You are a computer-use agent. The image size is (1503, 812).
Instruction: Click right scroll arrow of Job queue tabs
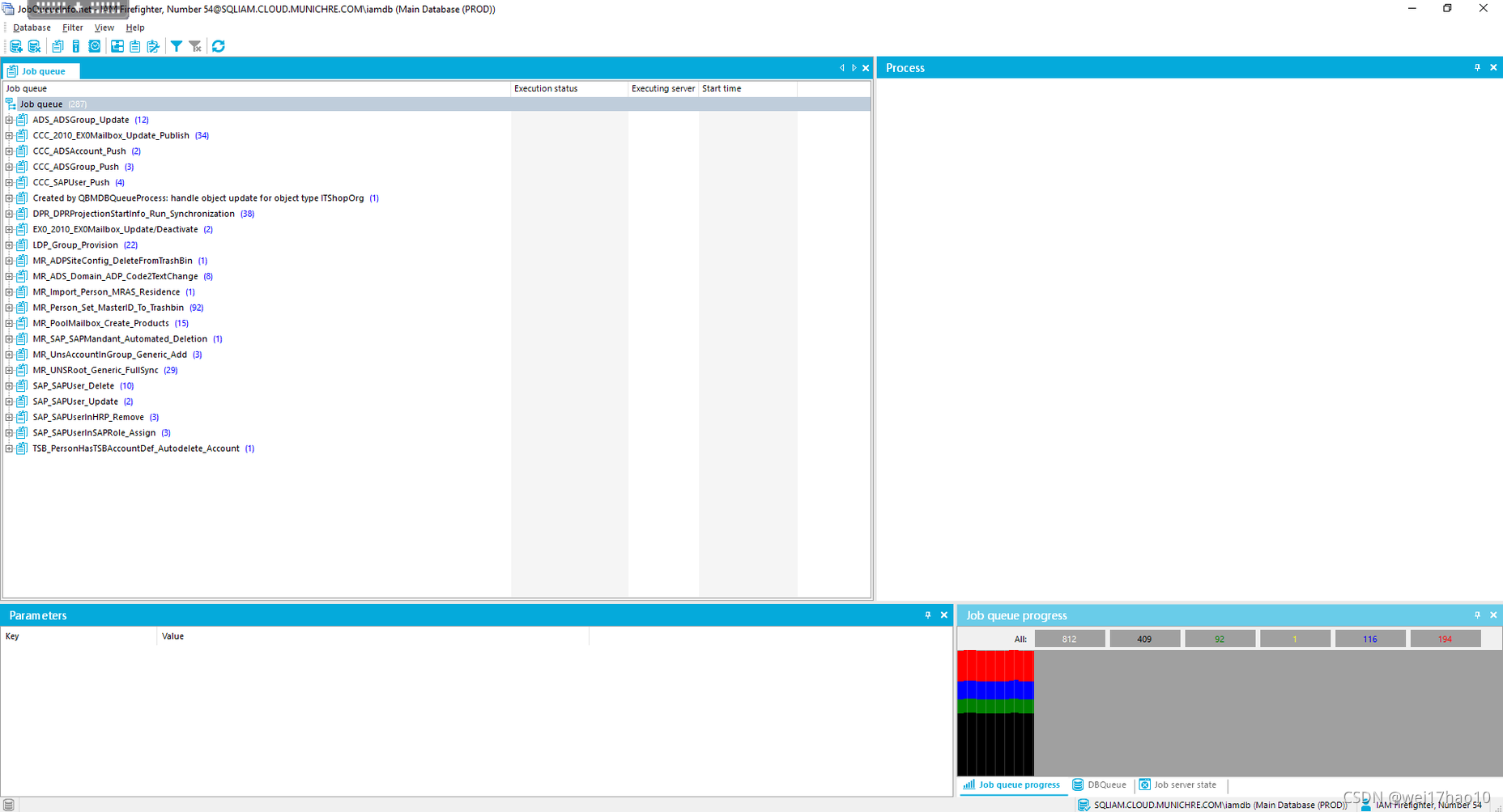854,68
